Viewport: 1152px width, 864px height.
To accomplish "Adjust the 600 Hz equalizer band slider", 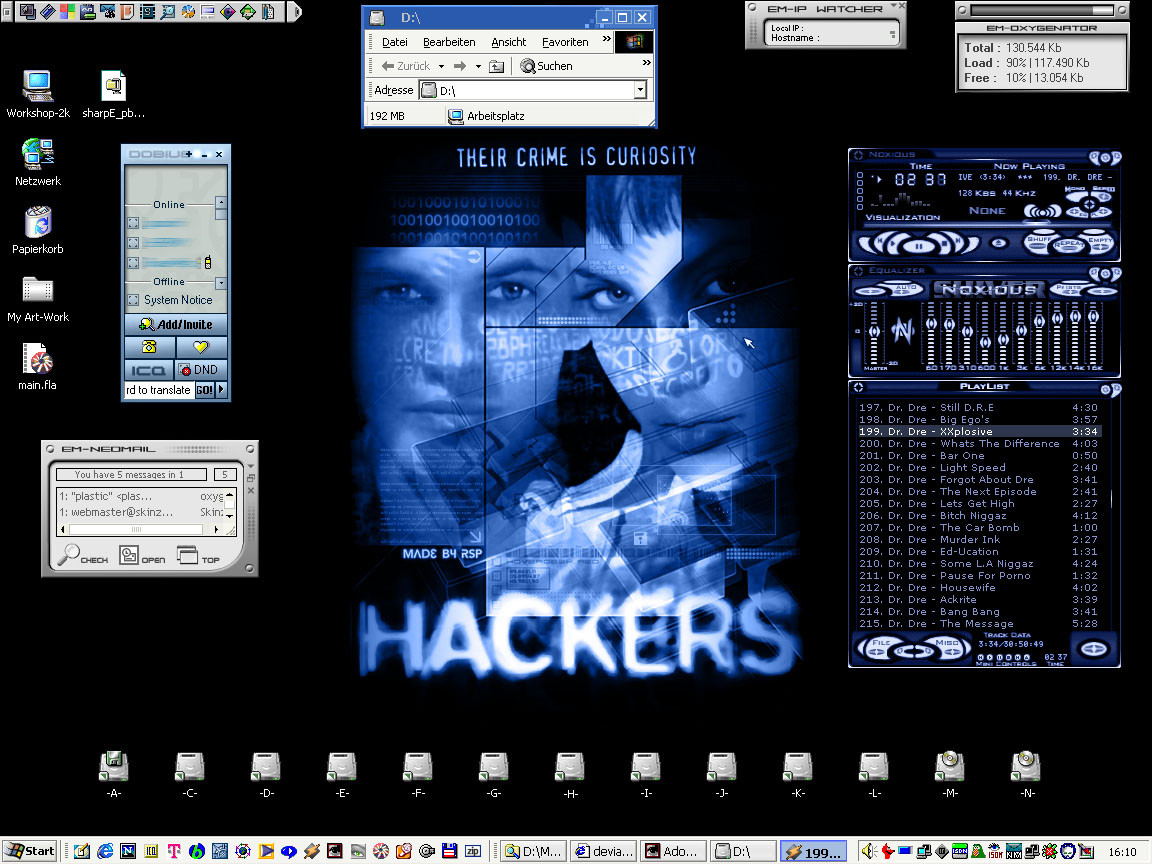I will [x=984, y=334].
